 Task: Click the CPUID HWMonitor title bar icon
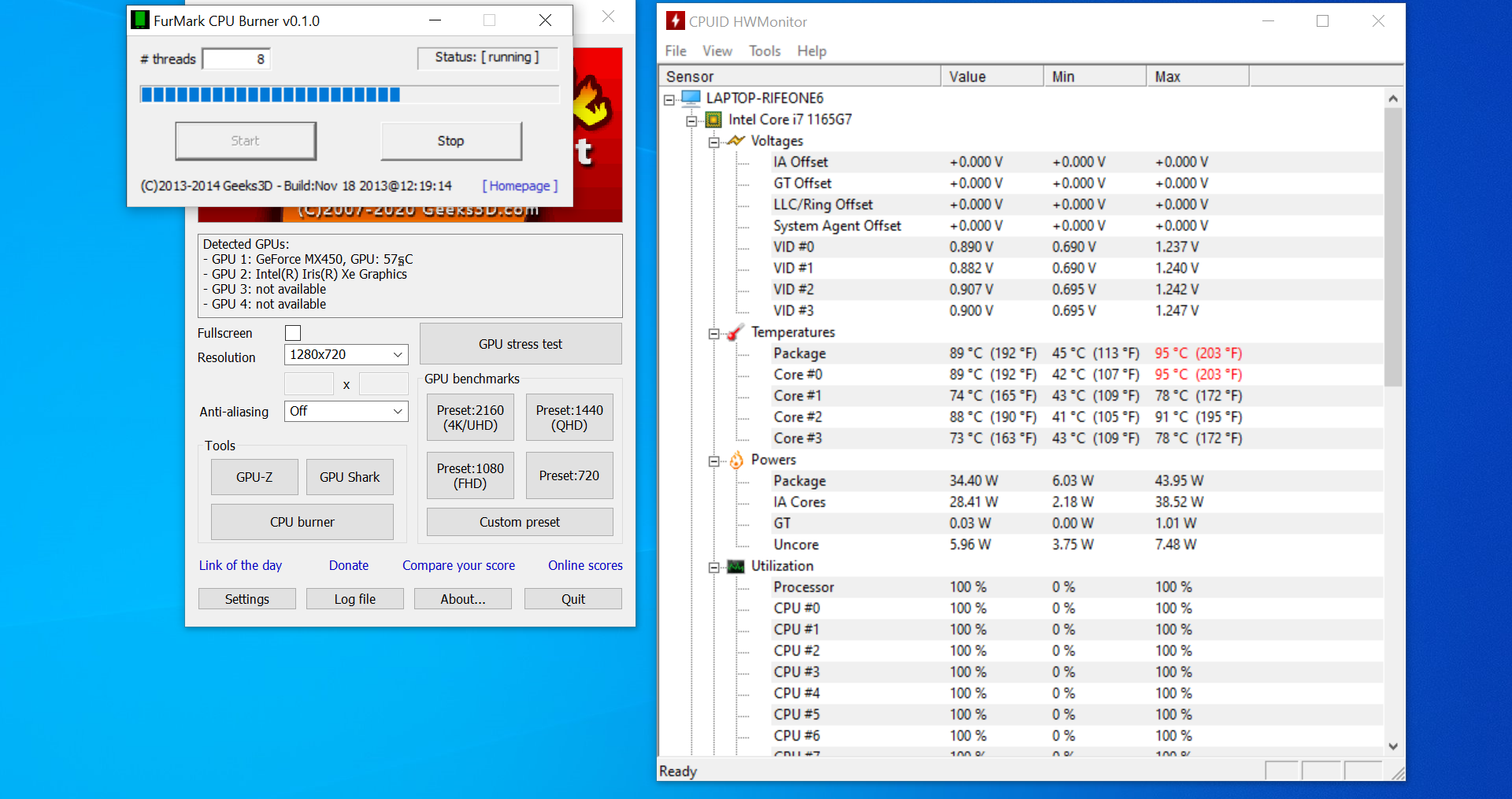675,21
